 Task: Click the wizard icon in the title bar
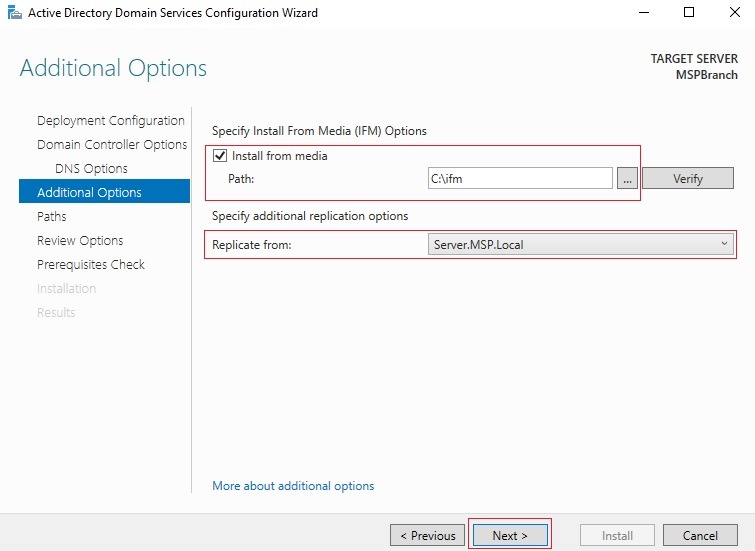tap(15, 13)
